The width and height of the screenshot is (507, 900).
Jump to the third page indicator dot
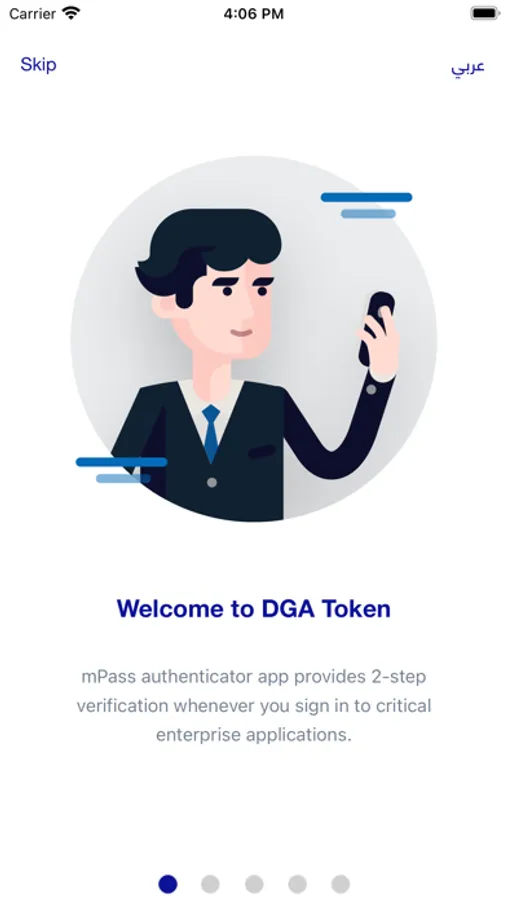click(x=254, y=884)
